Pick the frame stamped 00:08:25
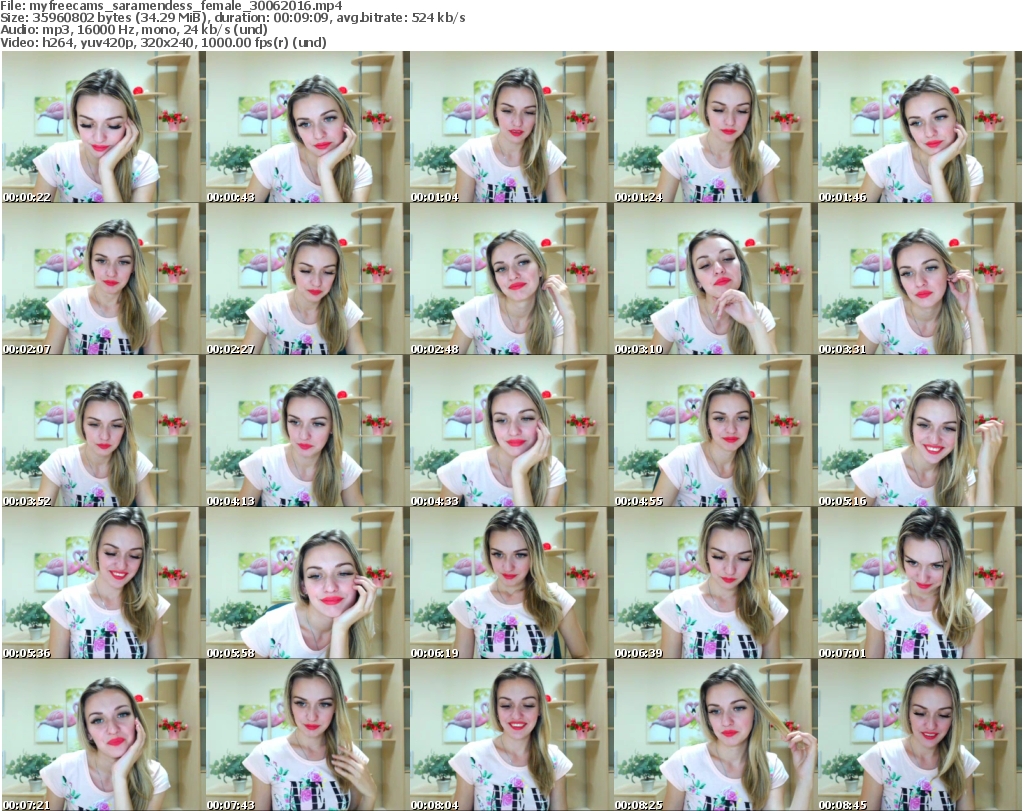 (715, 735)
